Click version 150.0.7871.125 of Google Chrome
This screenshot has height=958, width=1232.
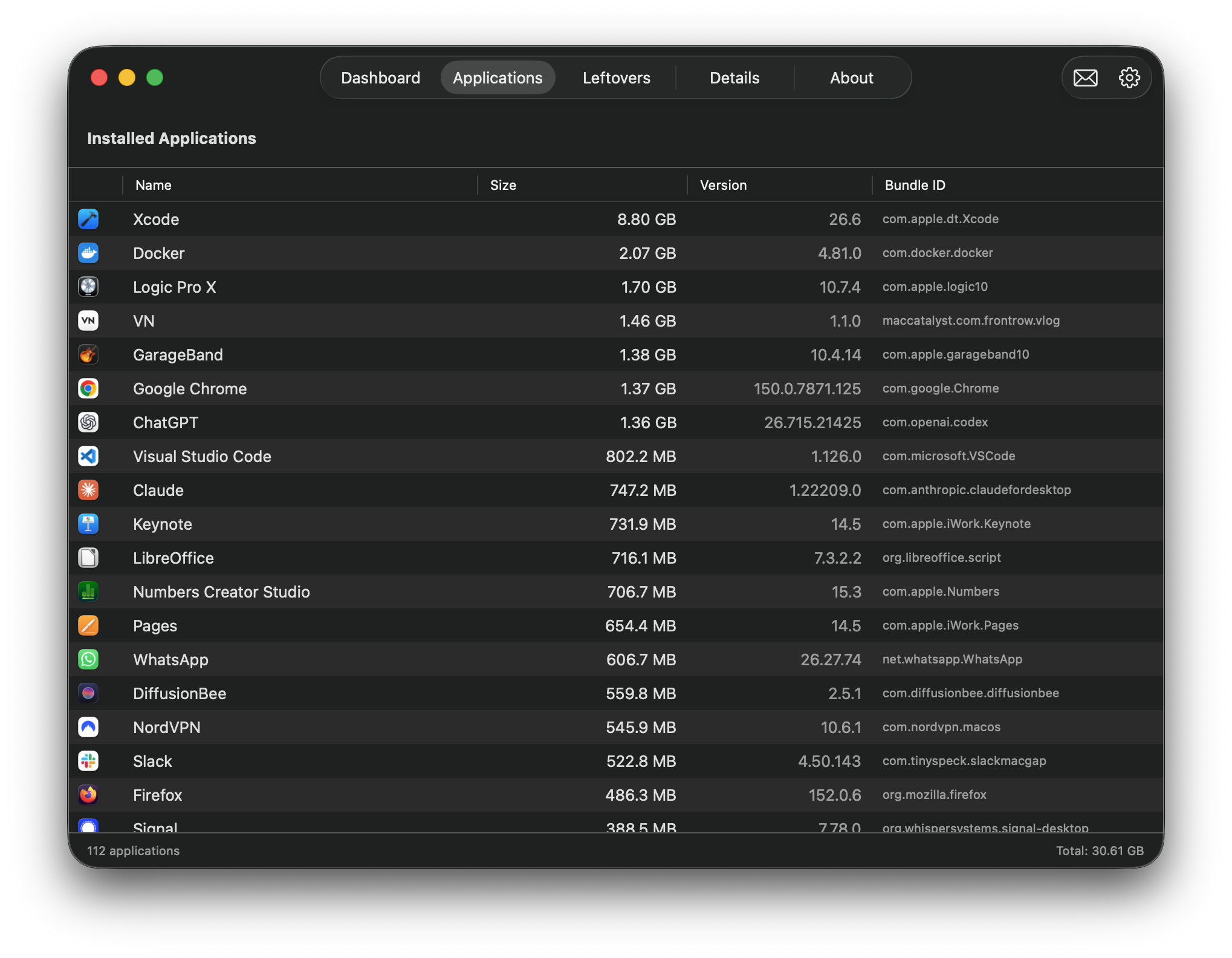[x=807, y=389]
